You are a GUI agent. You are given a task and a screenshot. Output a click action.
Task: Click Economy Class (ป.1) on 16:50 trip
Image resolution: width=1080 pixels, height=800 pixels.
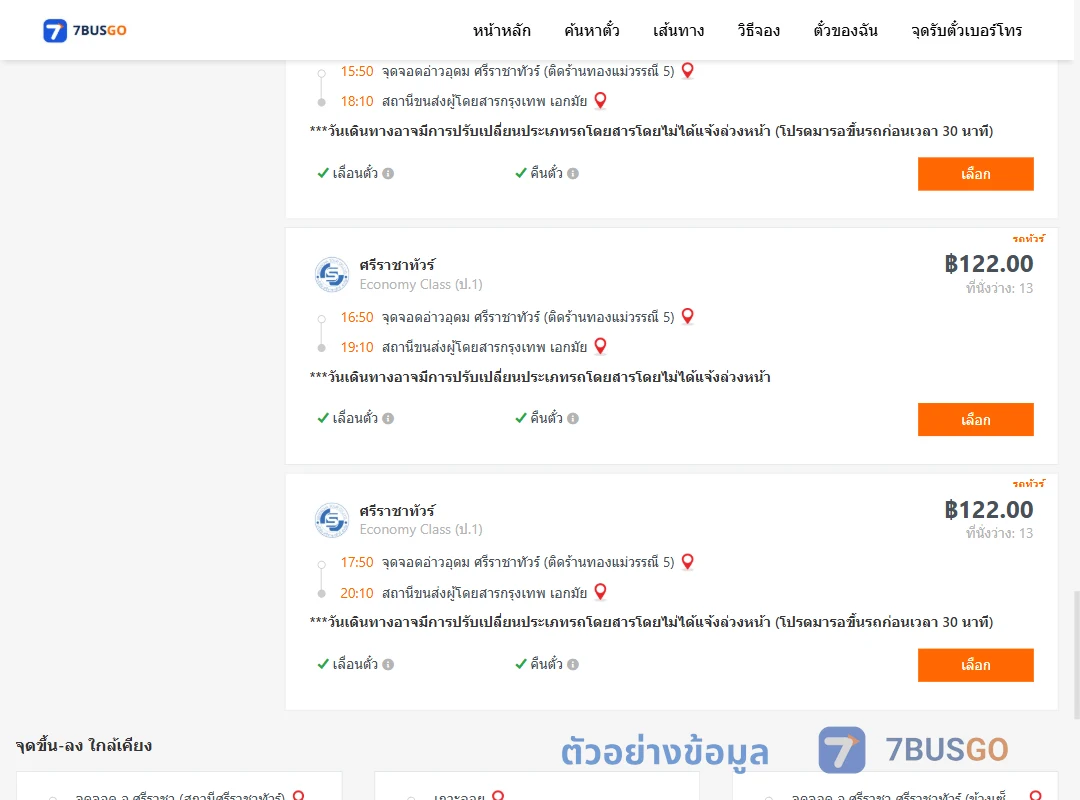(x=421, y=285)
